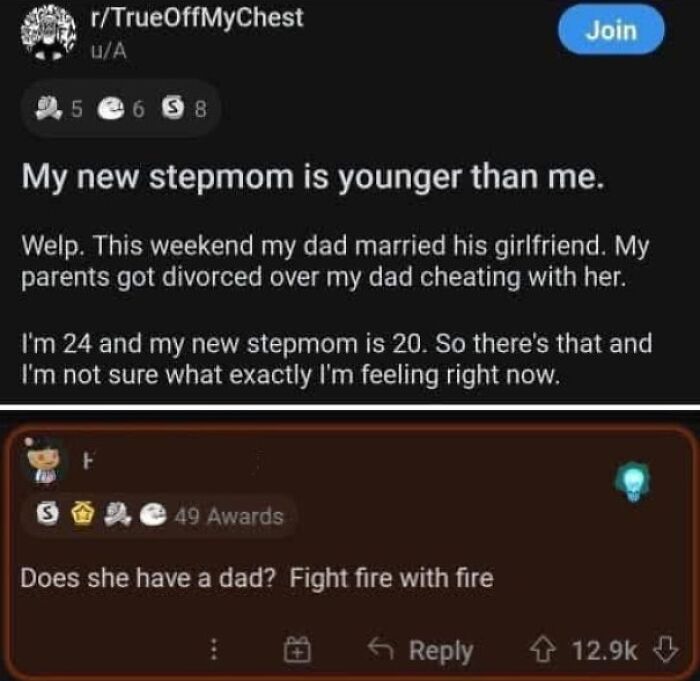
Task: Click the wholesome seal award with count 6
Action: [x=121, y=109]
